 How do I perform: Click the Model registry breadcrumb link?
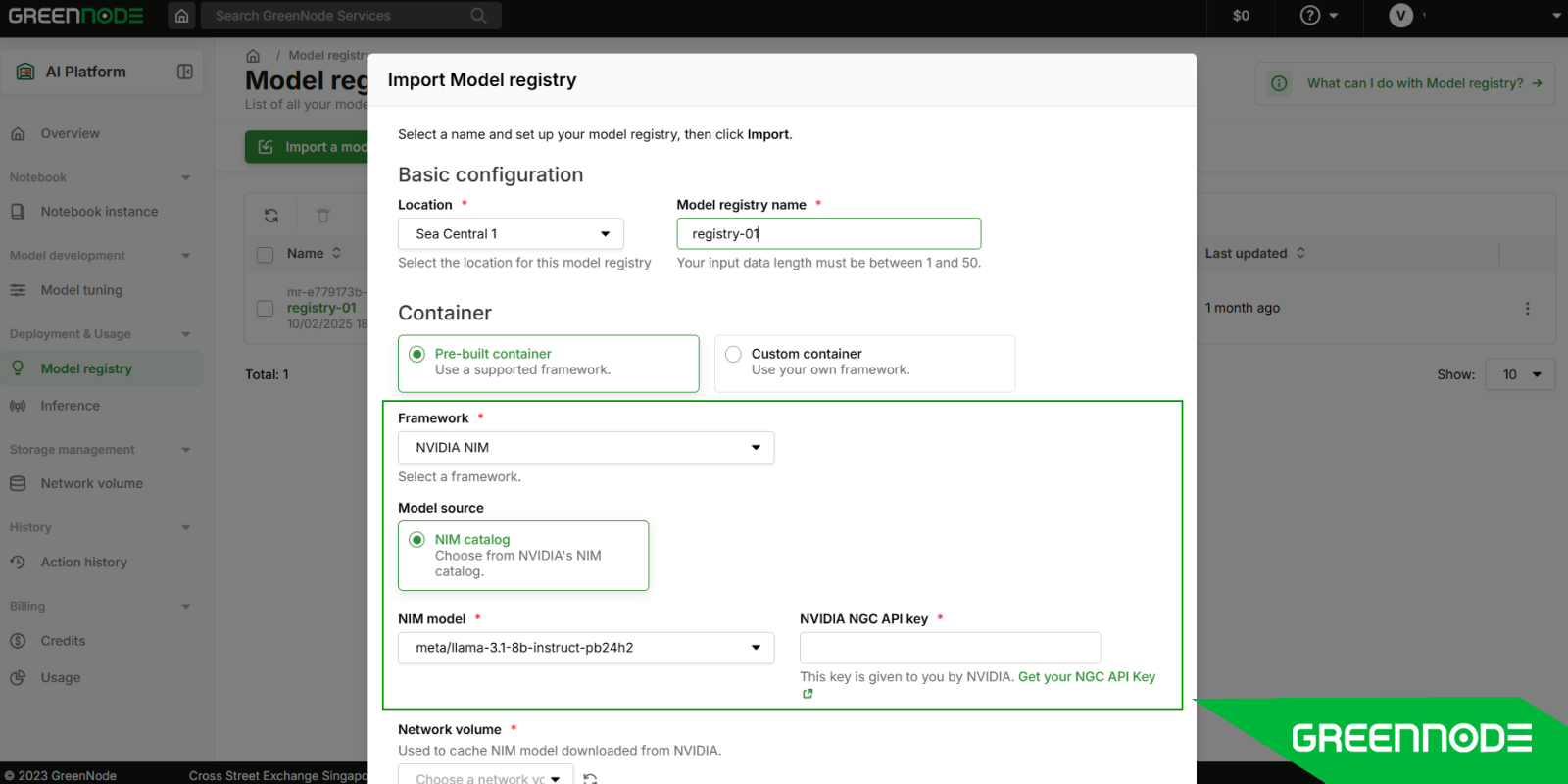tap(328, 56)
